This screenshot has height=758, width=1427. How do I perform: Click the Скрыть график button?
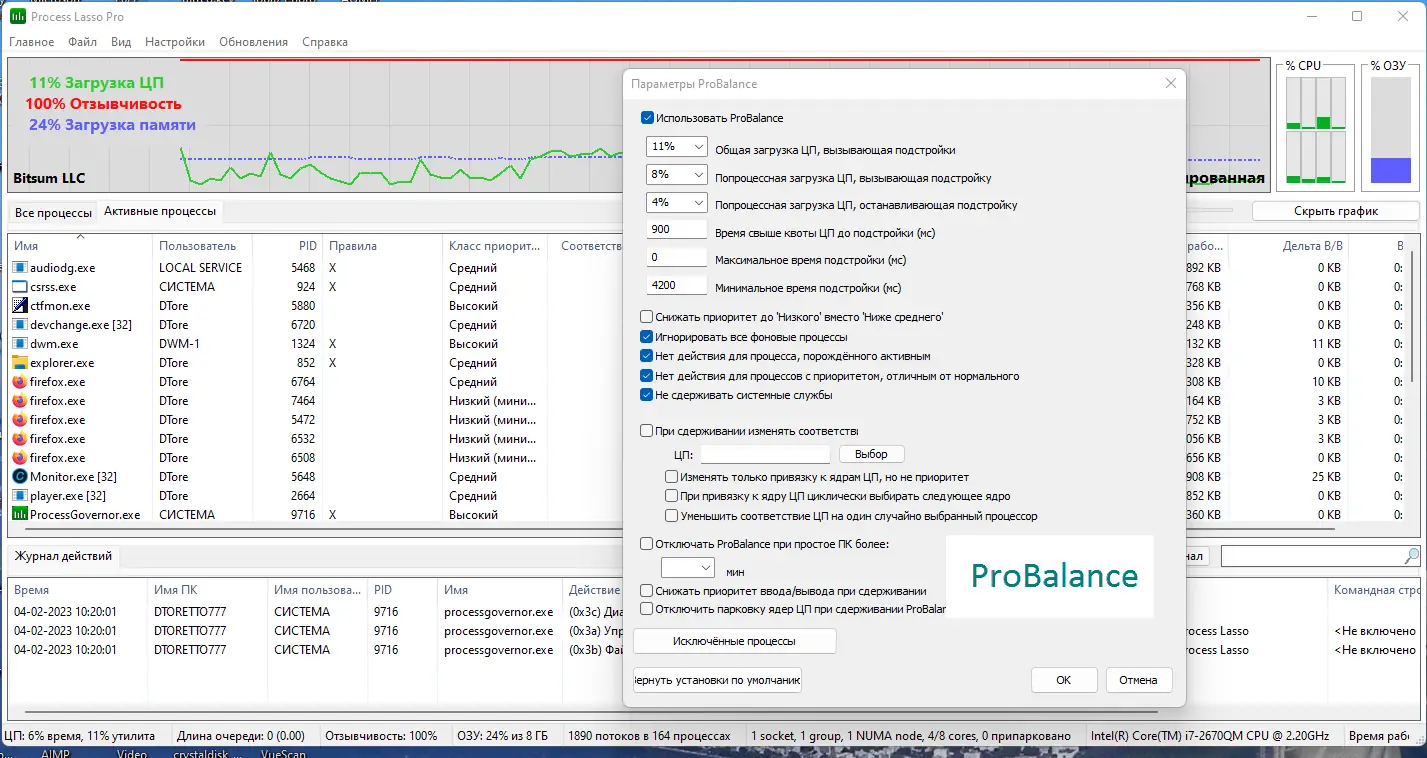pos(1335,211)
